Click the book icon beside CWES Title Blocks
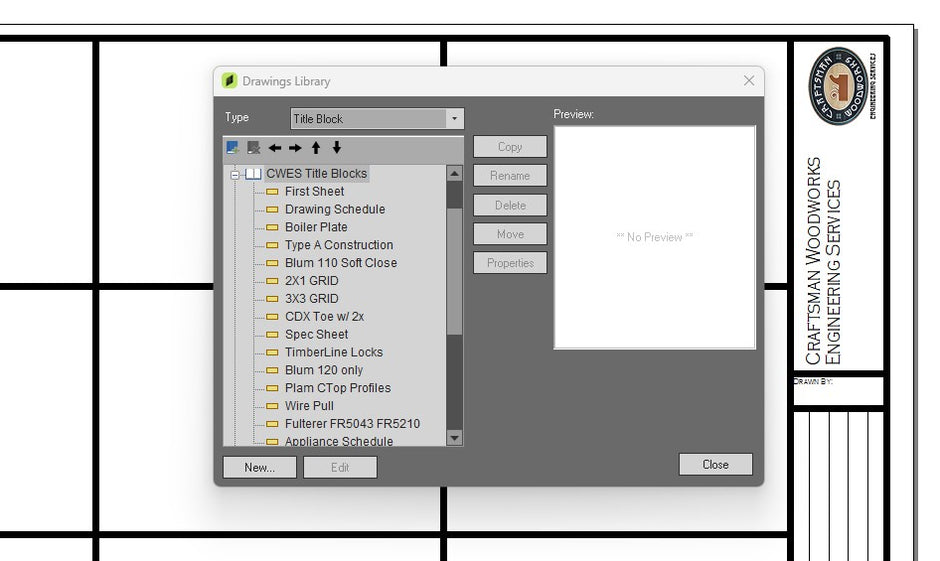 click(254, 174)
